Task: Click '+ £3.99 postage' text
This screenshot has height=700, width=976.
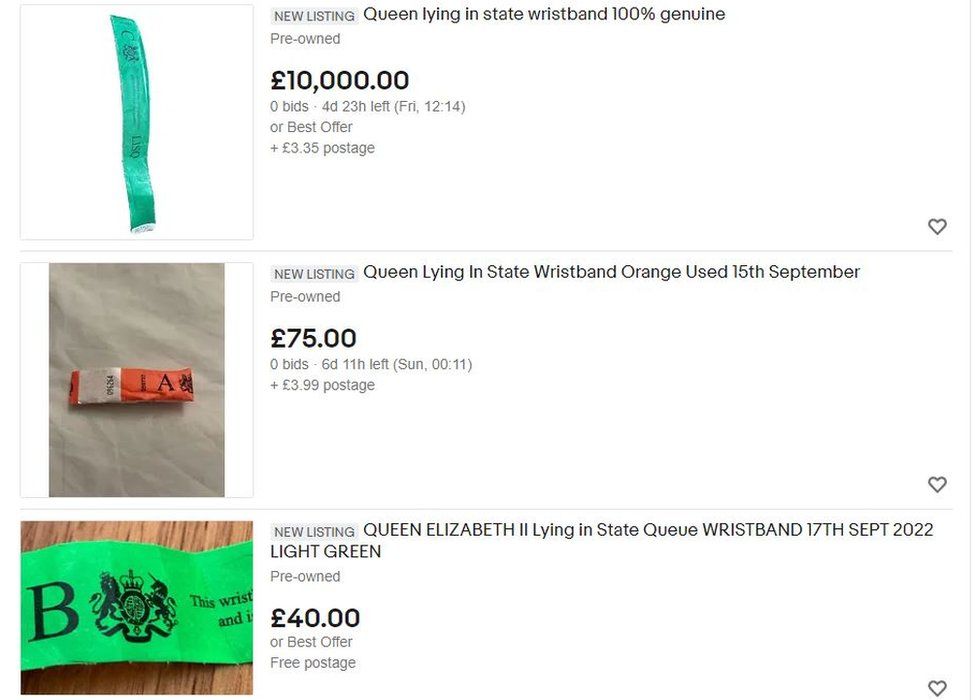Action: tap(322, 385)
